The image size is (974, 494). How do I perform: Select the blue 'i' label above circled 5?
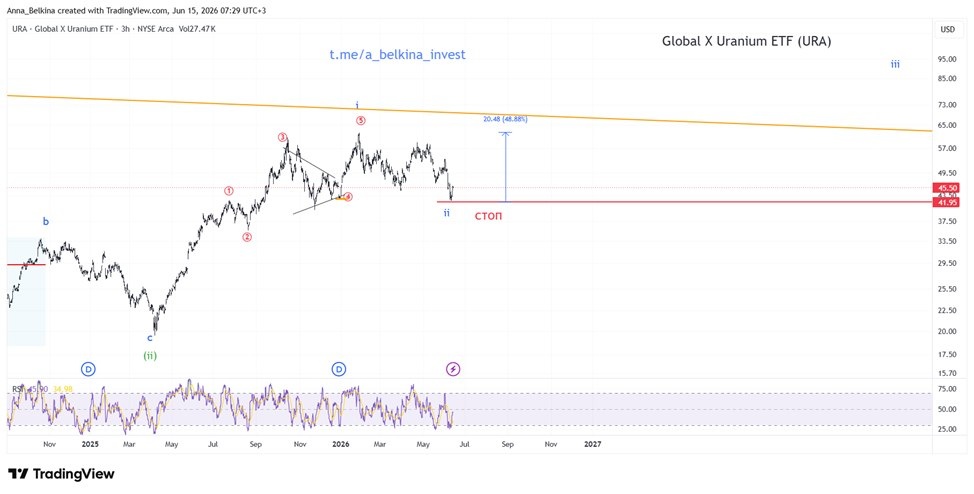357,104
